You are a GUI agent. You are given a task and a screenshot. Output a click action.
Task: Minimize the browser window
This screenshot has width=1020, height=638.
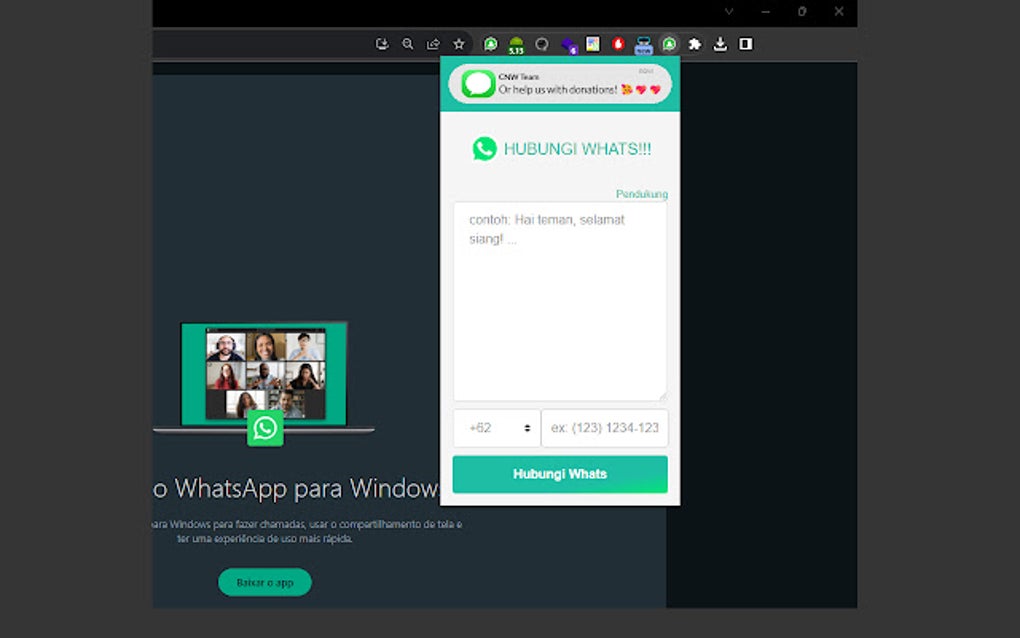(x=766, y=11)
